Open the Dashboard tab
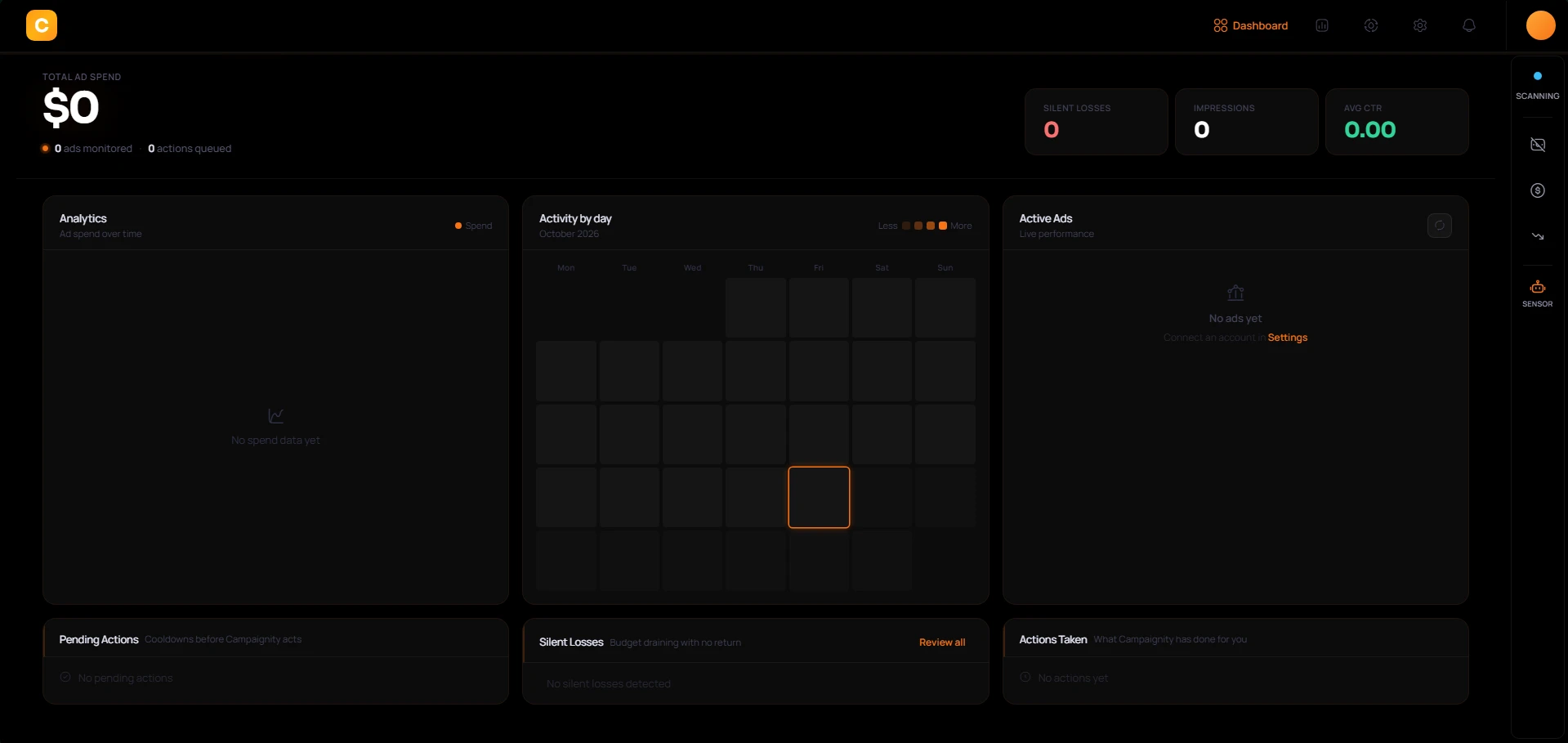Image resolution: width=1568 pixels, height=743 pixels. pos(1250,25)
